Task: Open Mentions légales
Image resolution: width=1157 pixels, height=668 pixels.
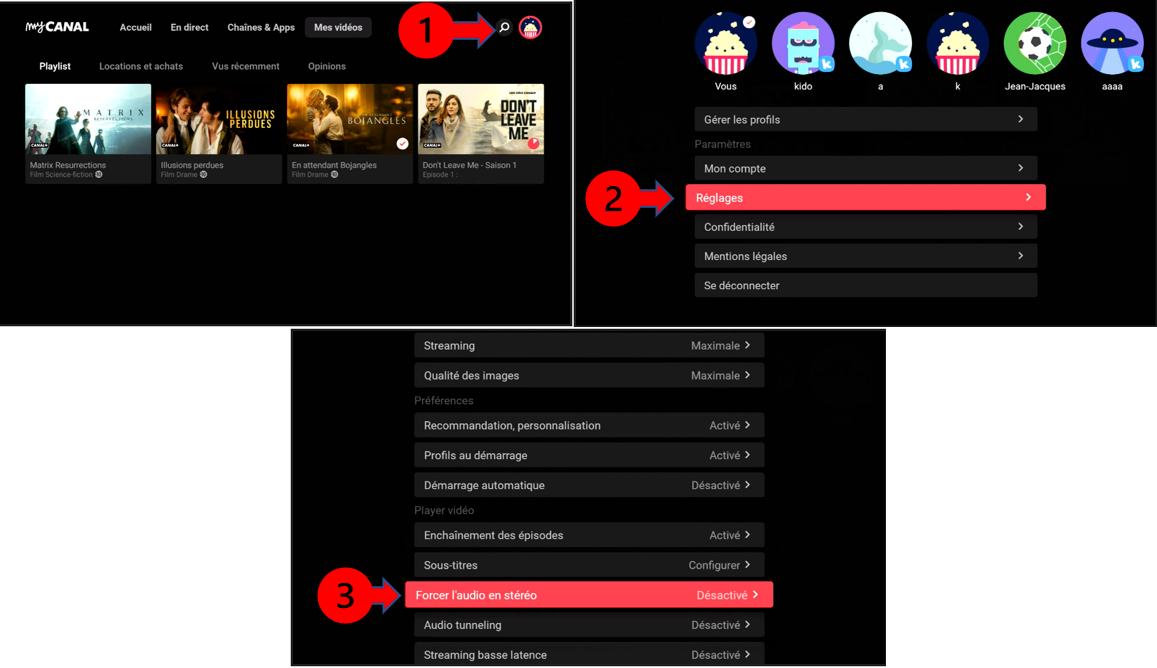Action: [x=866, y=256]
